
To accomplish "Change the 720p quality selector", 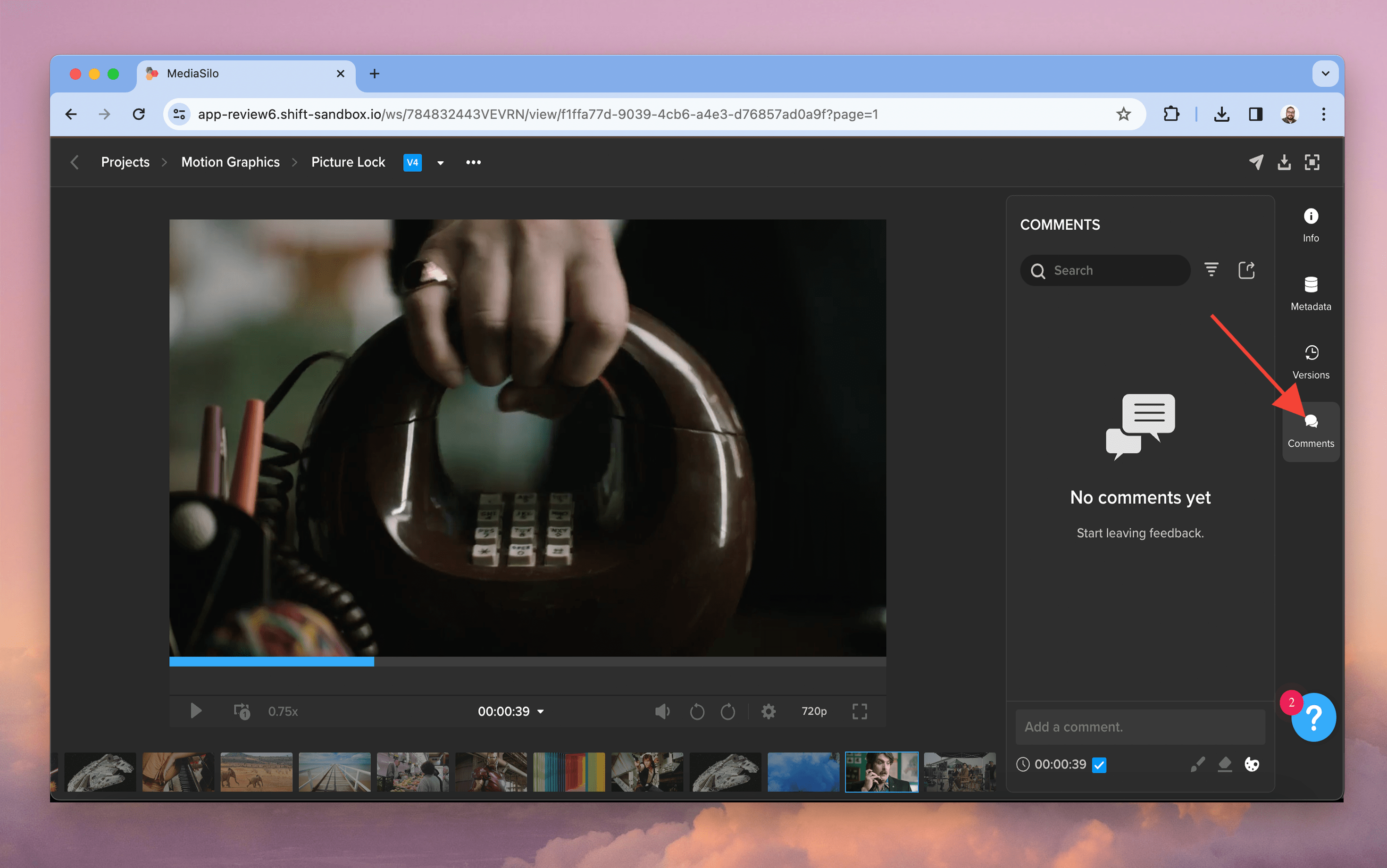I will pos(813,711).
